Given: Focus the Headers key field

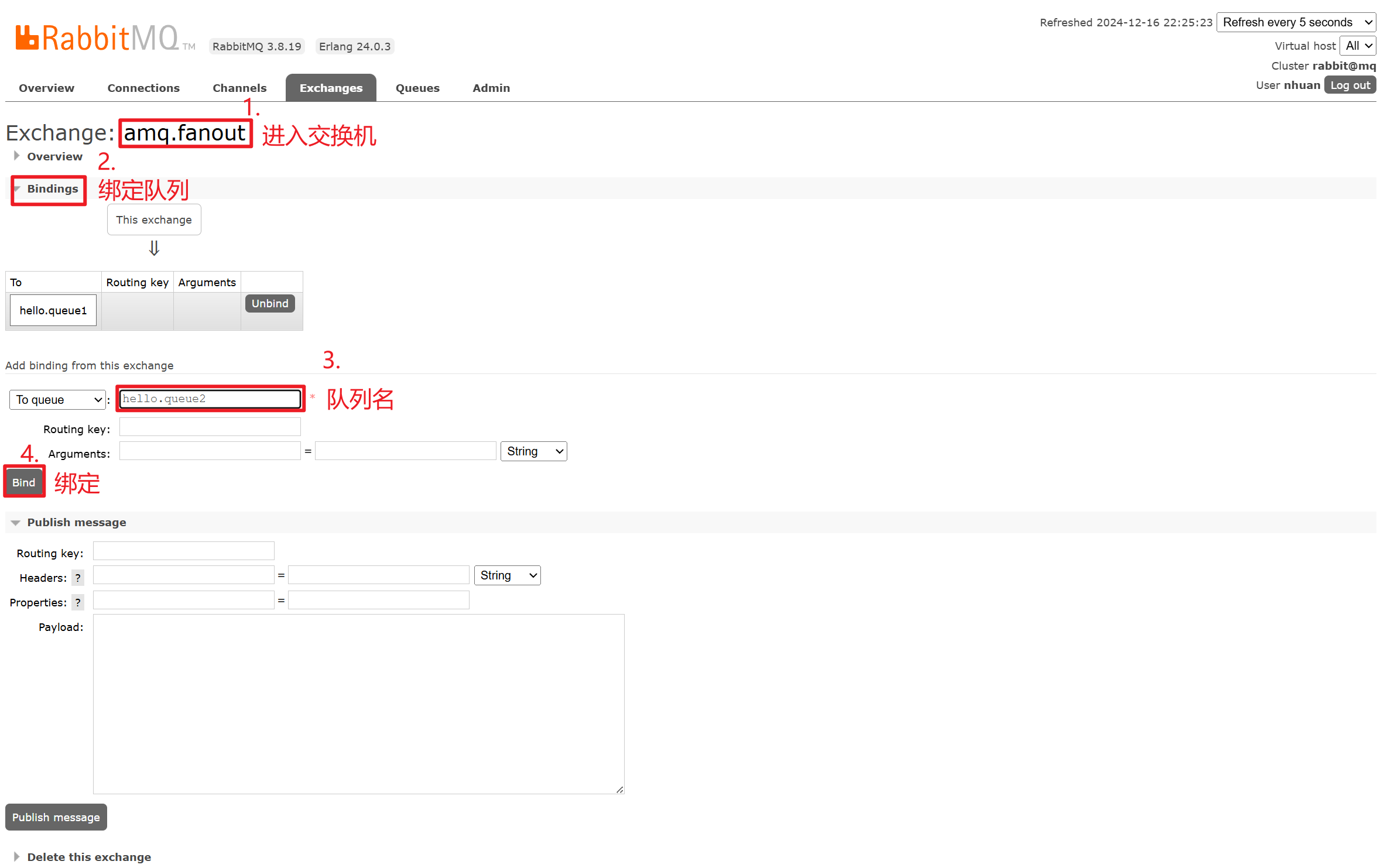Looking at the screenshot, I should point(184,575).
